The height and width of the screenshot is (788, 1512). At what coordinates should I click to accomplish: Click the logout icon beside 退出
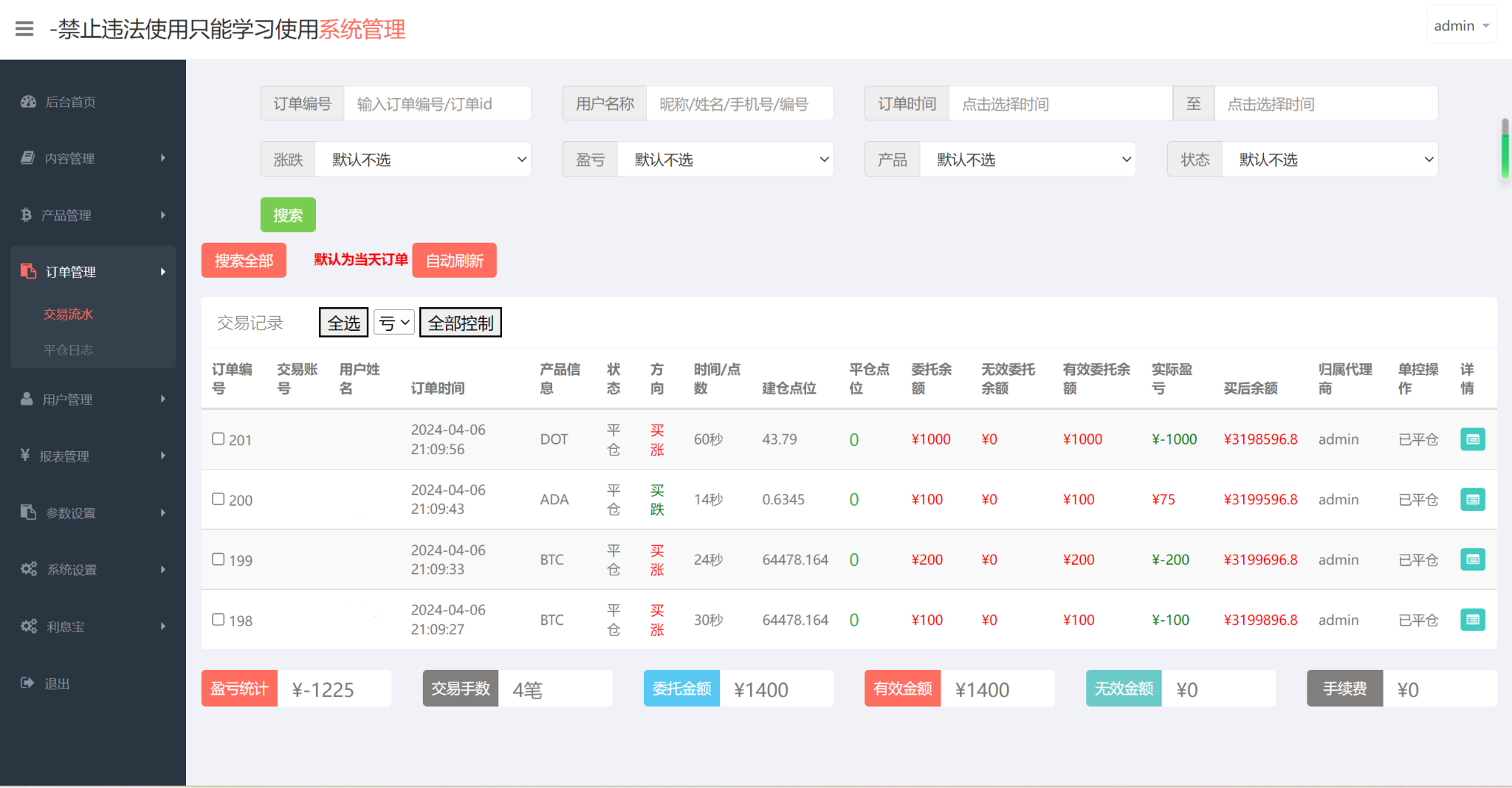pyautogui.click(x=27, y=682)
